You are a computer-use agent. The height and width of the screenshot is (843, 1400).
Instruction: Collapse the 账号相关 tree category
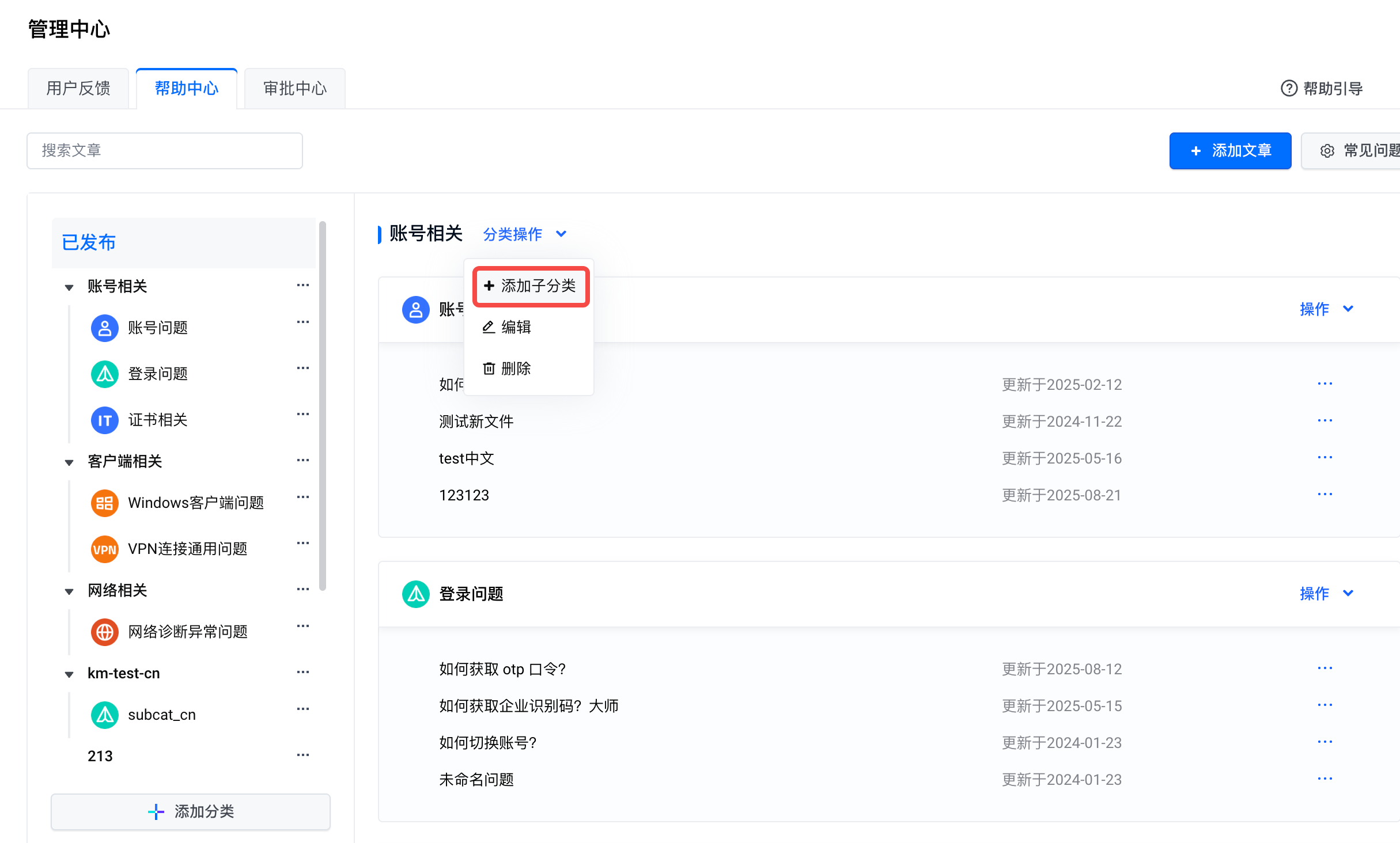(69, 287)
